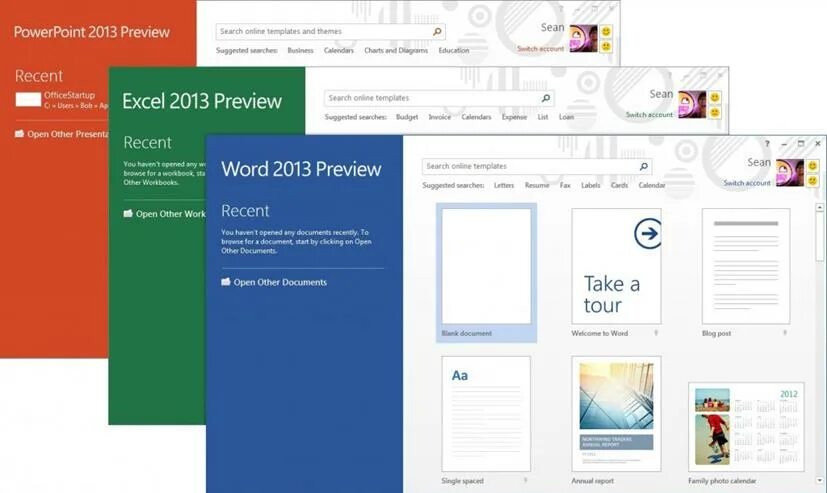This screenshot has height=493, width=827.
Task: Click folder icon beside Open Other Documents
Action: (226, 282)
